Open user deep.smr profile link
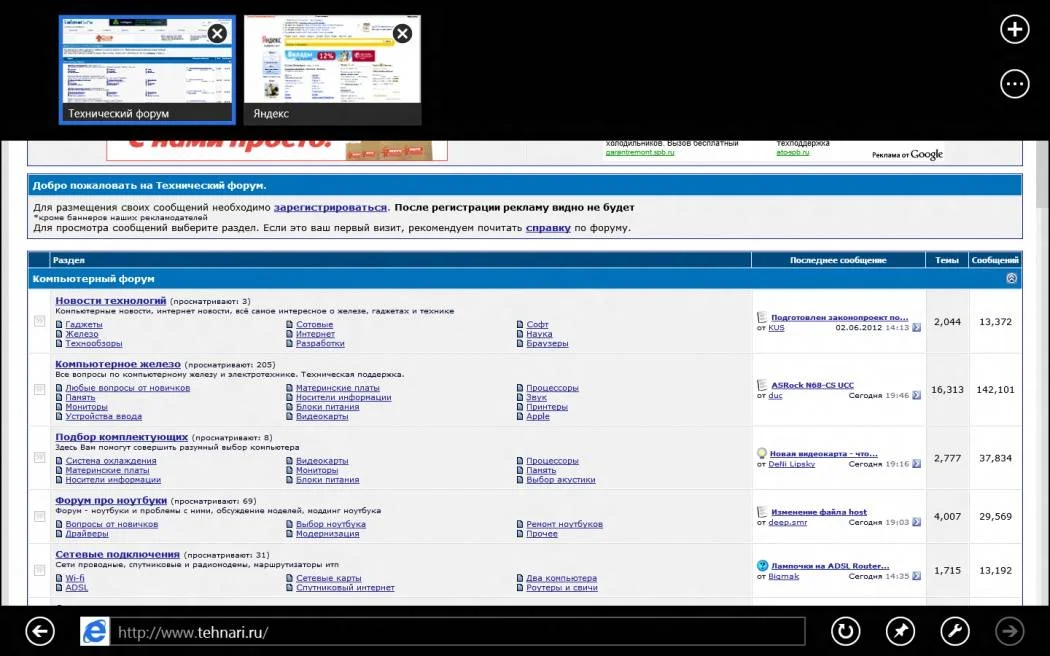The height and width of the screenshot is (656, 1050). pos(788,522)
